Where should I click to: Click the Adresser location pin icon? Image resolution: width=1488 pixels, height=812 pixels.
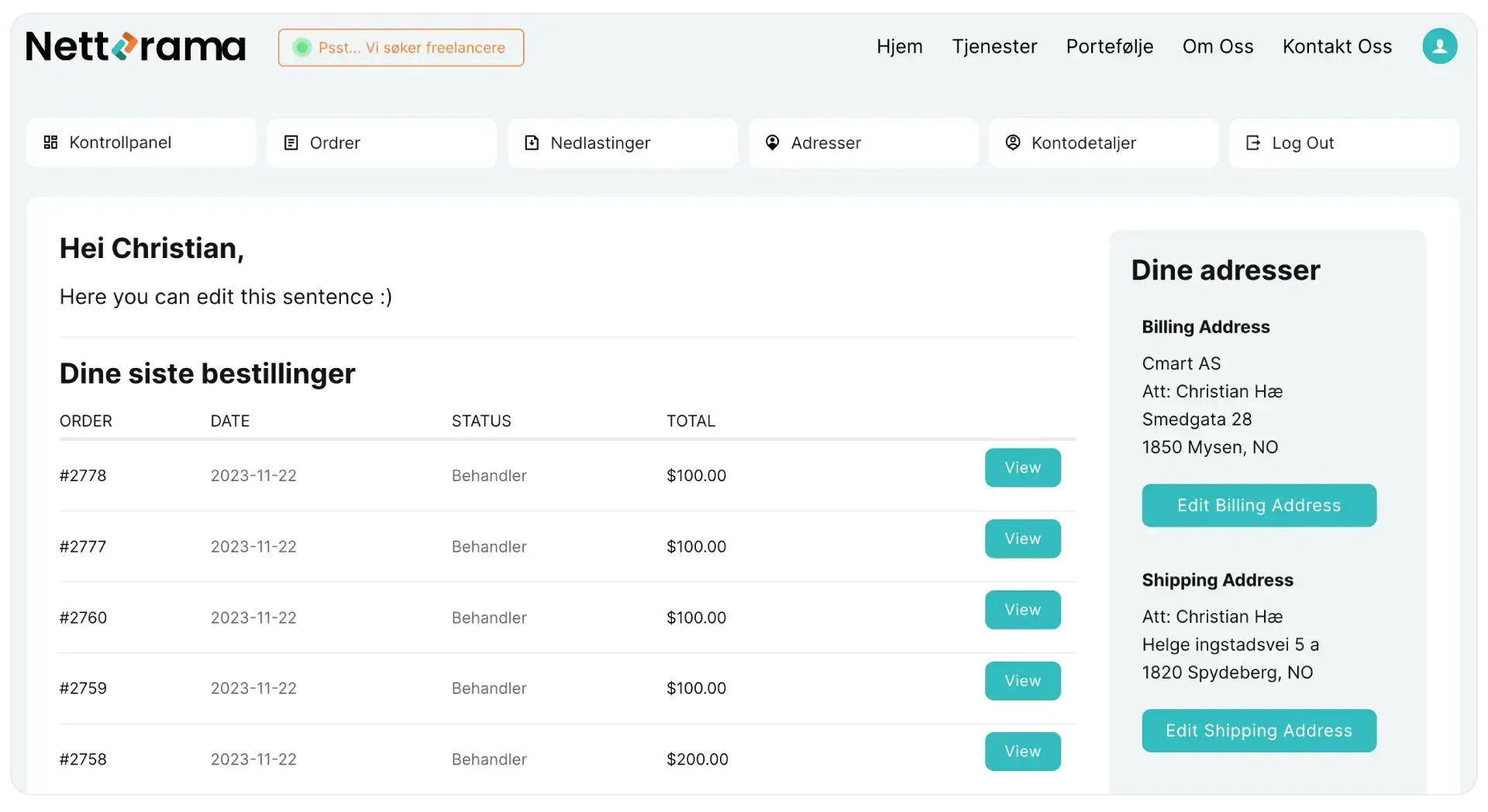[772, 143]
